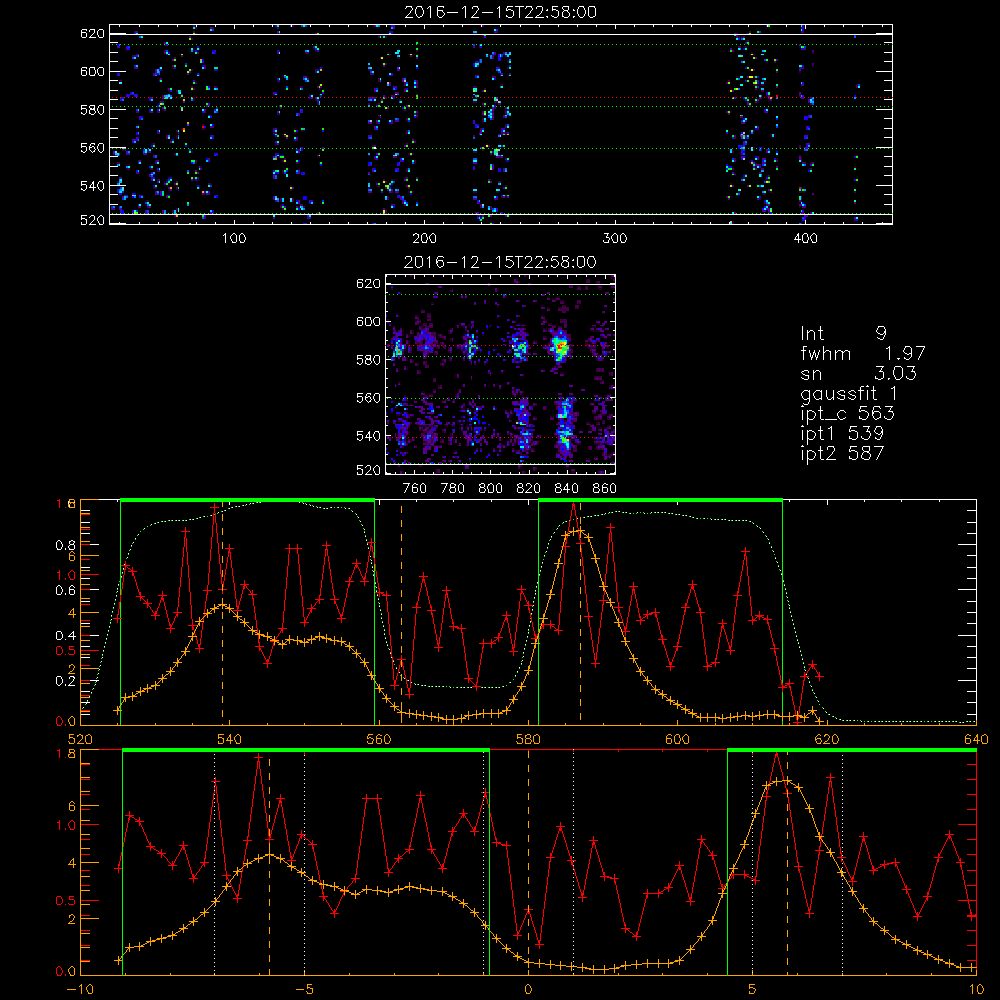Click x-axis label 760 on middle image
The height and width of the screenshot is (1000, 1000).
click(415, 489)
